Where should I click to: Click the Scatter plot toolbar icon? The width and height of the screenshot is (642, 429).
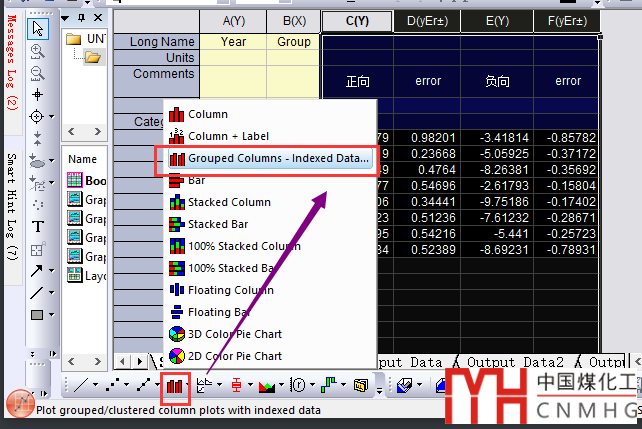(x=113, y=385)
